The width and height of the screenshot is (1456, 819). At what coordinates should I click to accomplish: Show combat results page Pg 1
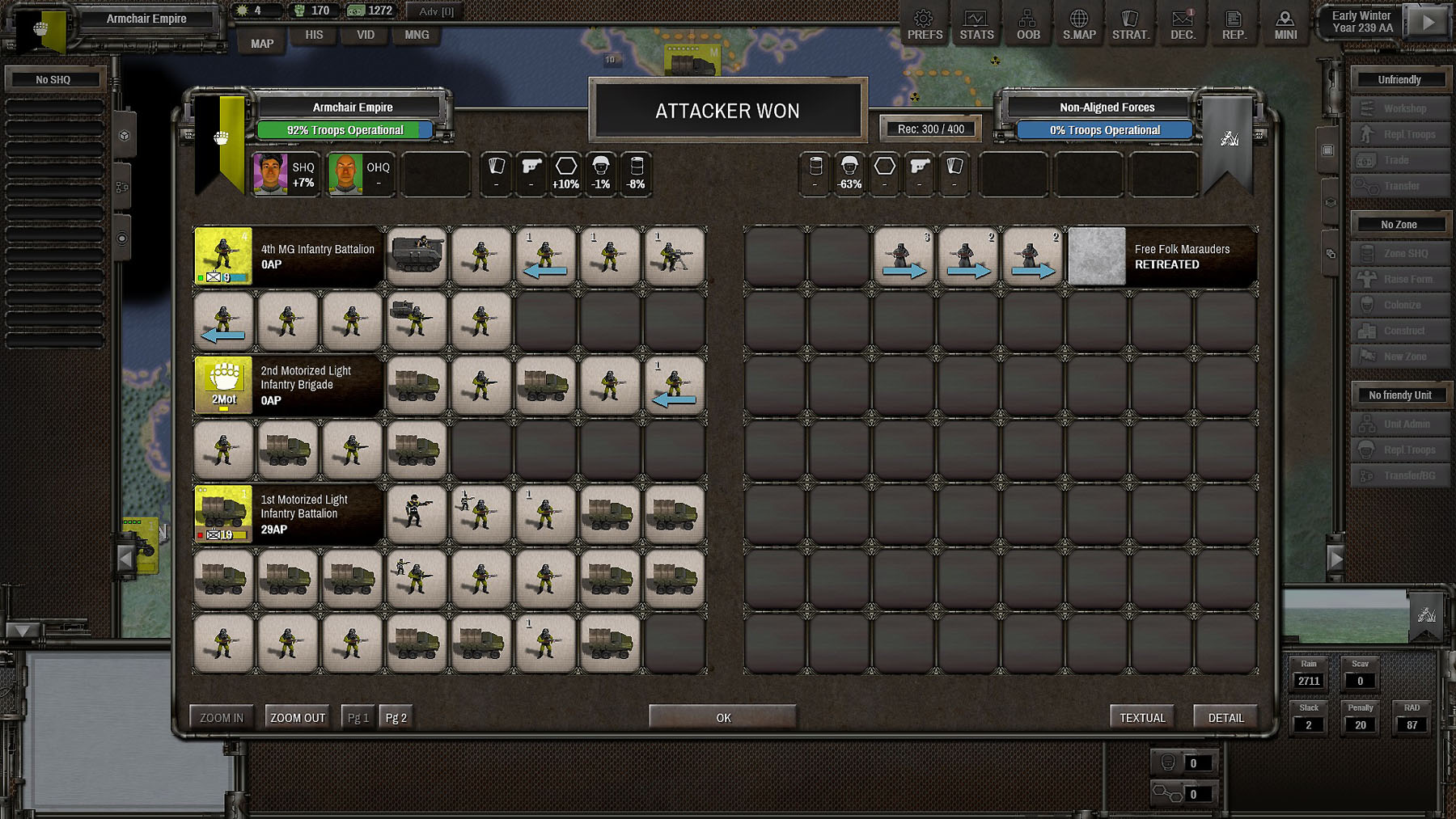(358, 717)
